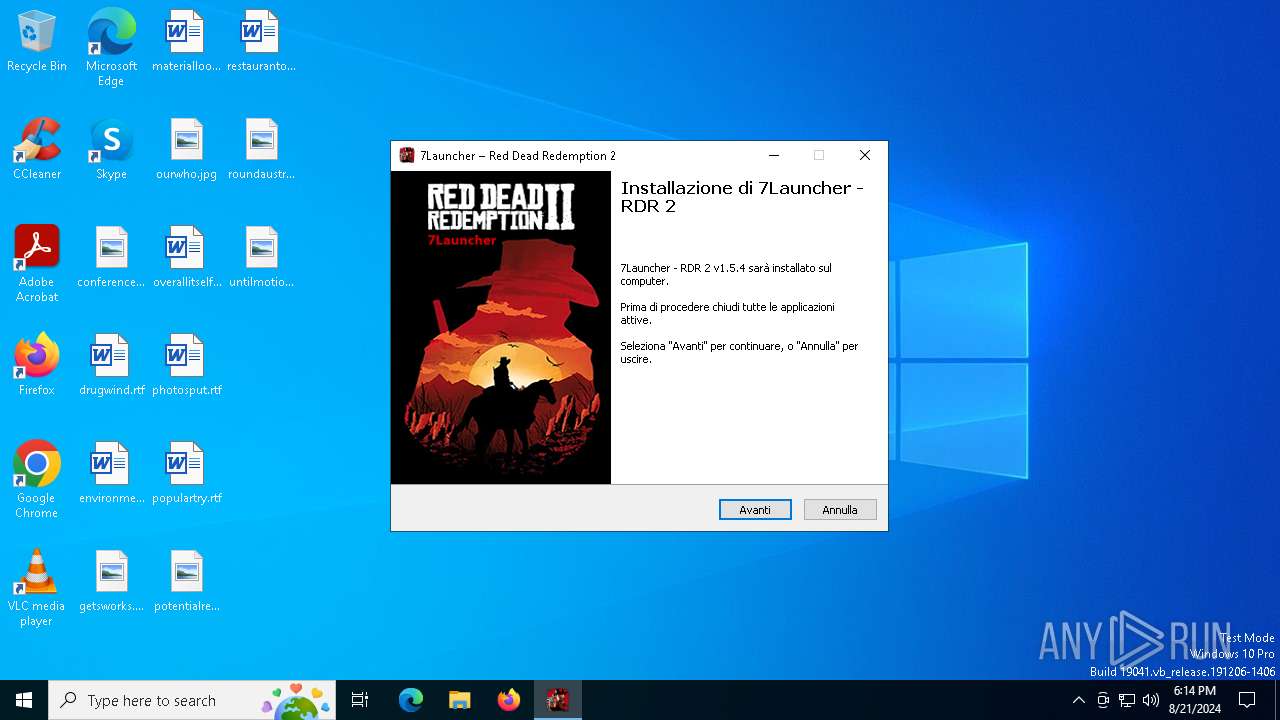Viewport: 1280px width, 720px height.
Task: Select the Firefox desktop shortcut
Action: tap(37, 366)
